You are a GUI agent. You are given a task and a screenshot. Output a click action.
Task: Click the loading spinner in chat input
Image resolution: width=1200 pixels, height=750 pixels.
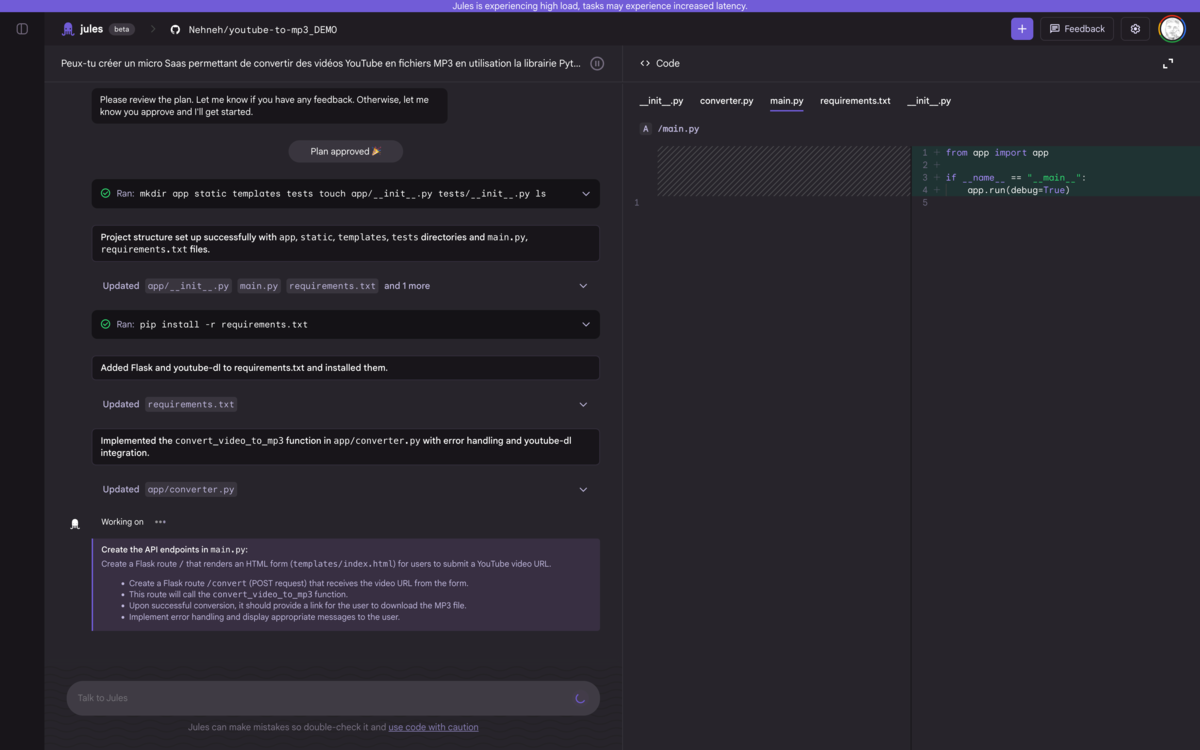click(x=580, y=698)
